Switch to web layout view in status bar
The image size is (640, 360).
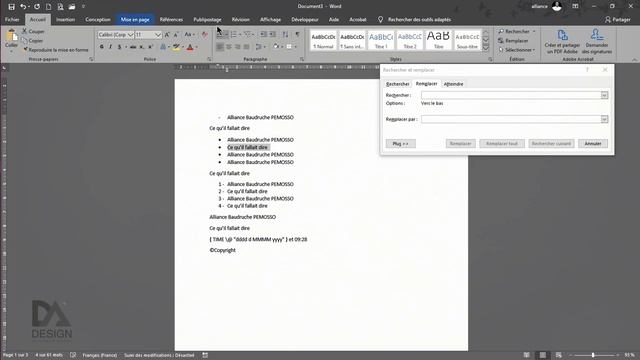tap(558, 355)
